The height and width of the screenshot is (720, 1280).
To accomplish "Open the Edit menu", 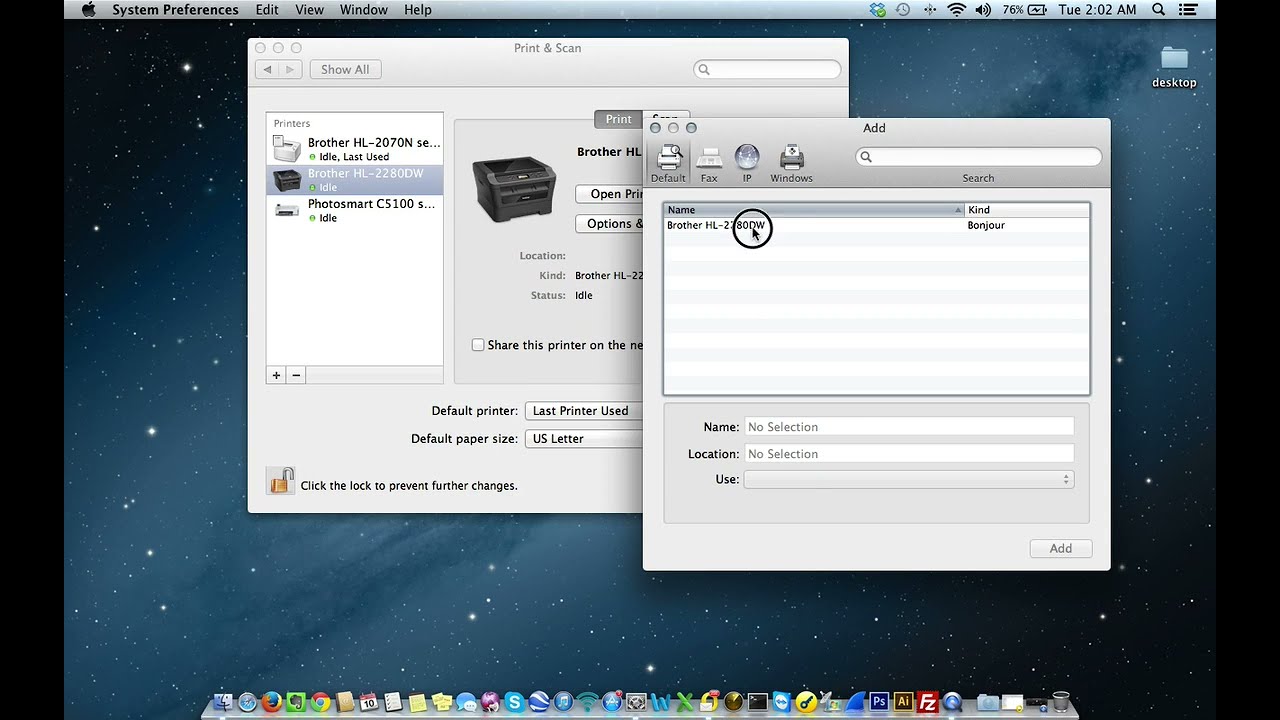I will point(267,10).
